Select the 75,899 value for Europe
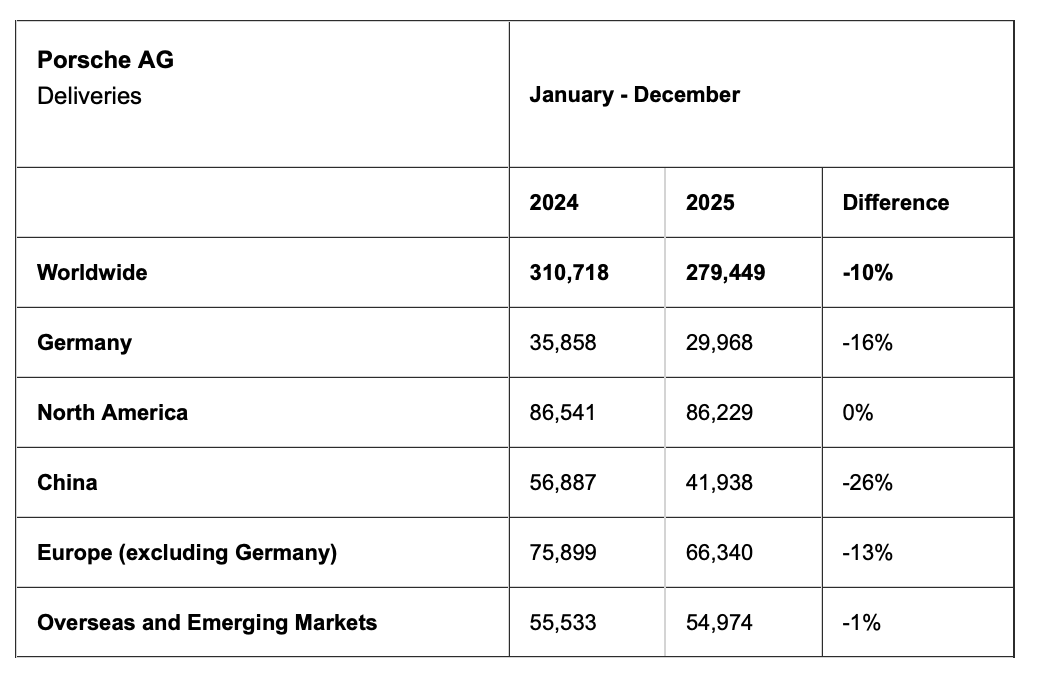This screenshot has width=1039, height=676. [x=563, y=553]
